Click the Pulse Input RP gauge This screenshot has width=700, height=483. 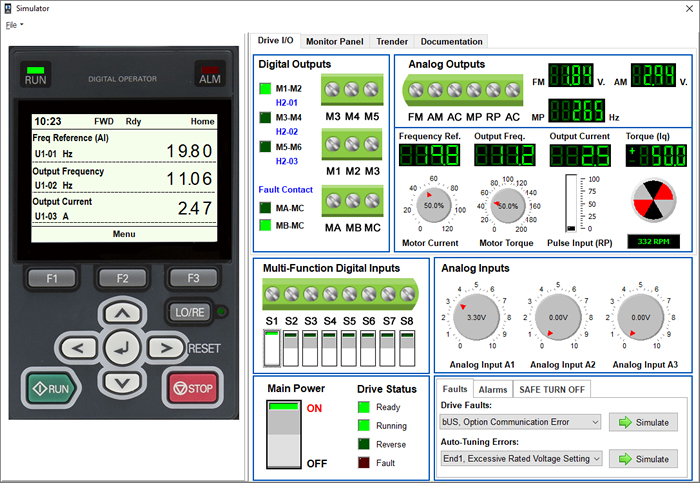(571, 205)
